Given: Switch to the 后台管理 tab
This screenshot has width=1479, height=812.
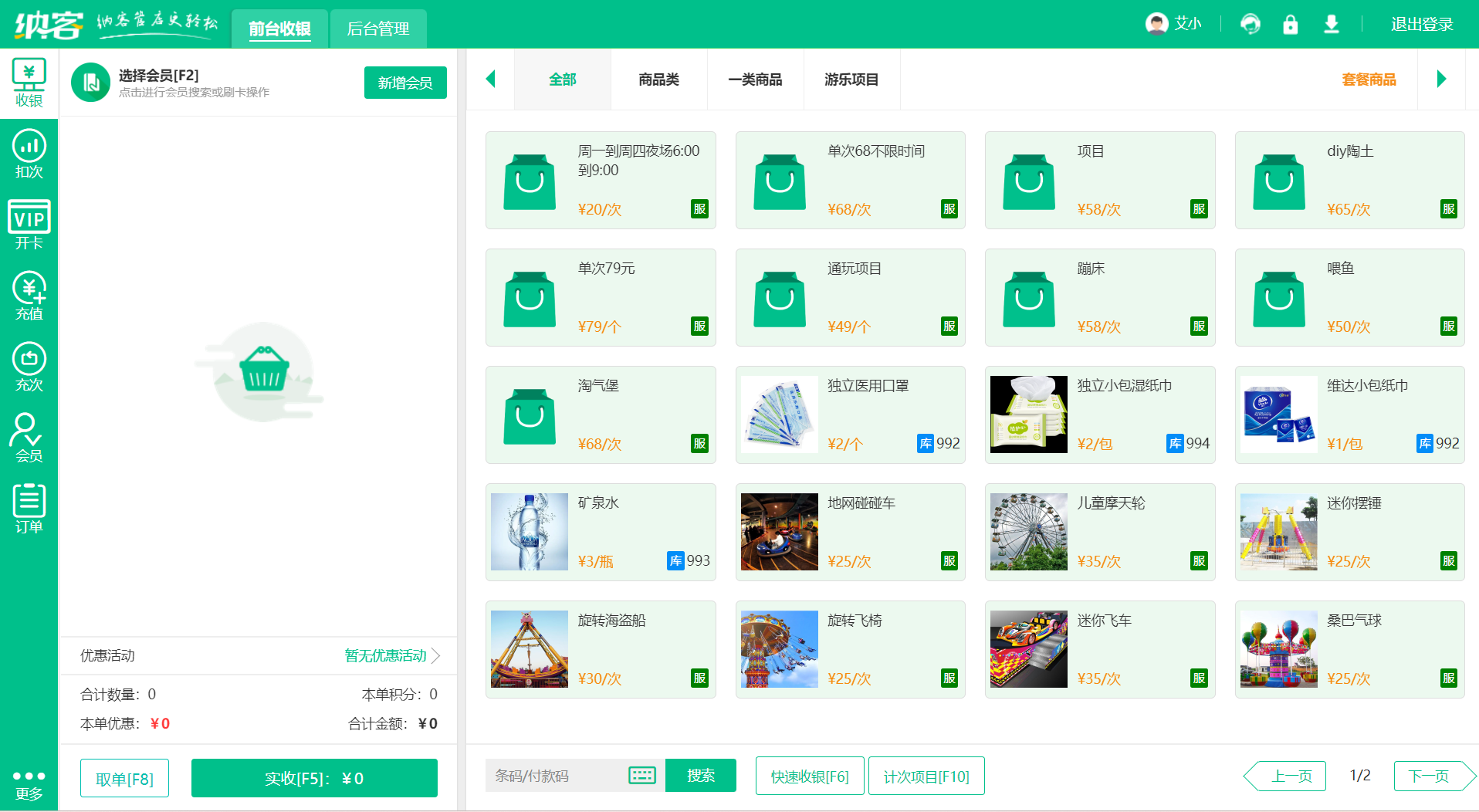Looking at the screenshot, I should tap(378, 29).
